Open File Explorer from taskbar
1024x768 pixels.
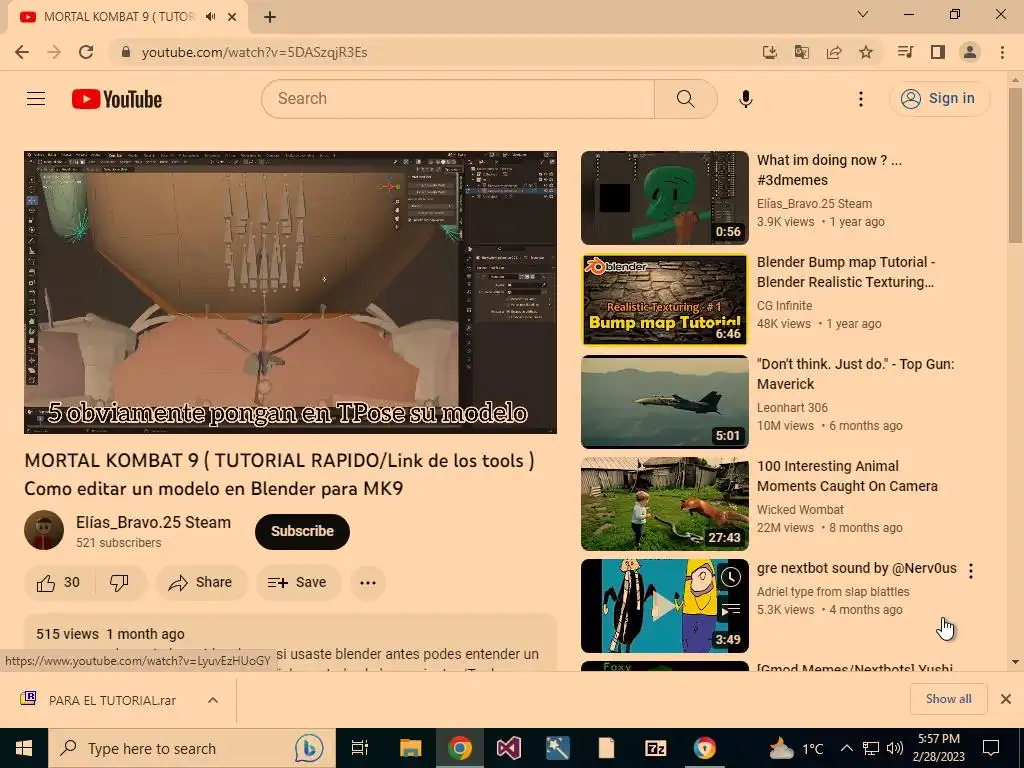(411, 748)
